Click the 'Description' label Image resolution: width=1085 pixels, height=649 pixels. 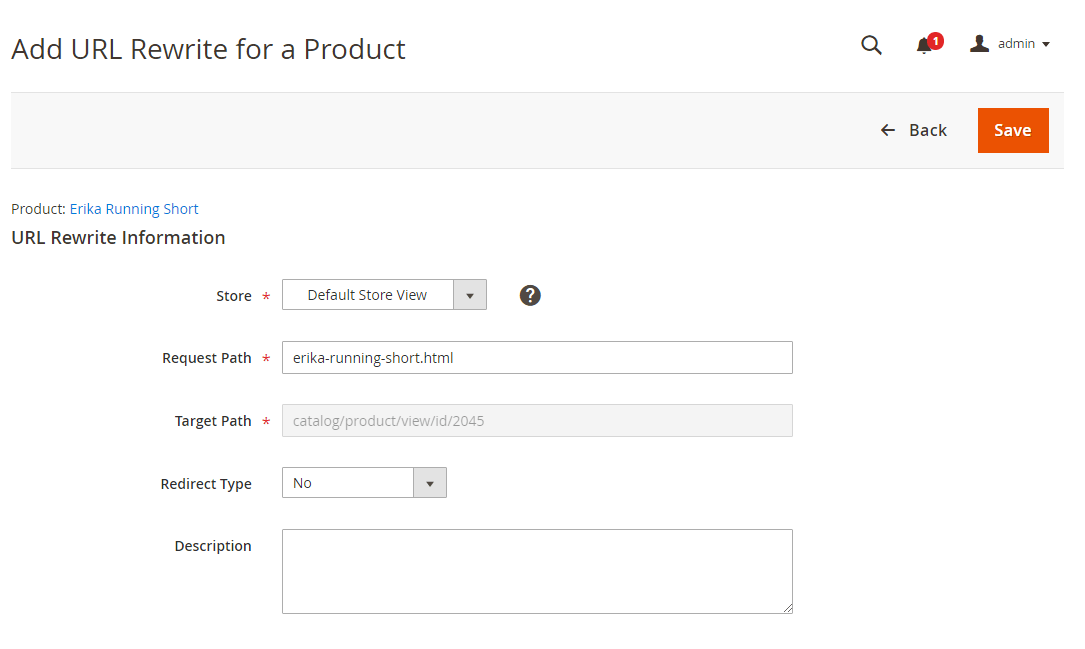tap(212, 547)
